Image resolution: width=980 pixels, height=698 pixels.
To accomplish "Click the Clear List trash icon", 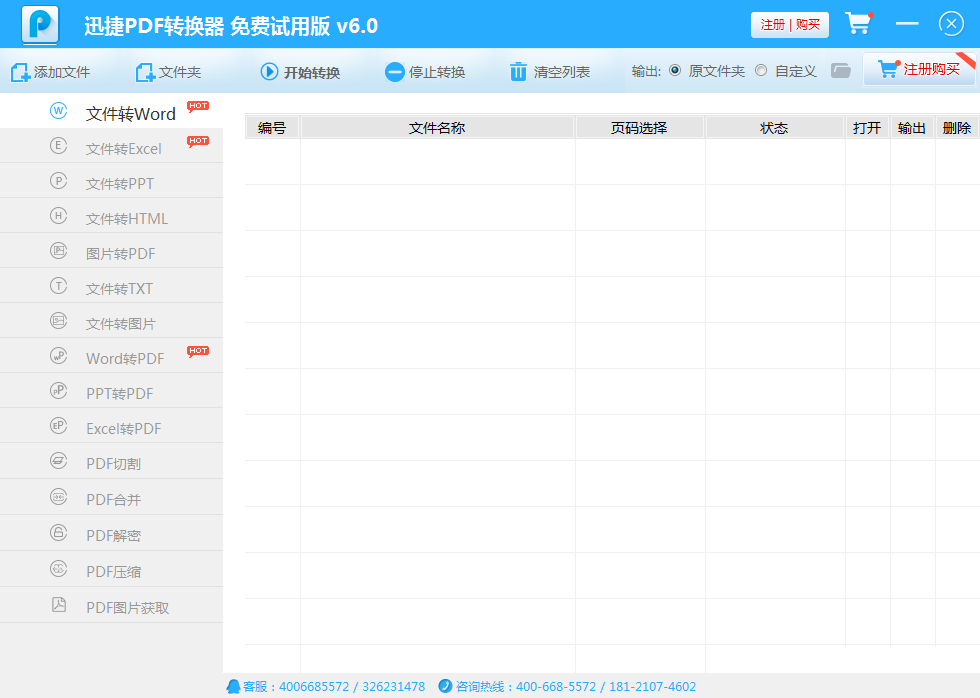I will click(x=518, y=72).
